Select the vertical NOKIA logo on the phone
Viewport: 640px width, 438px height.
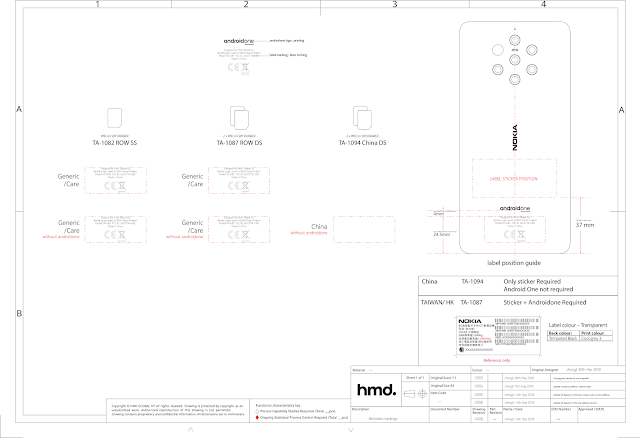(515, 138)
